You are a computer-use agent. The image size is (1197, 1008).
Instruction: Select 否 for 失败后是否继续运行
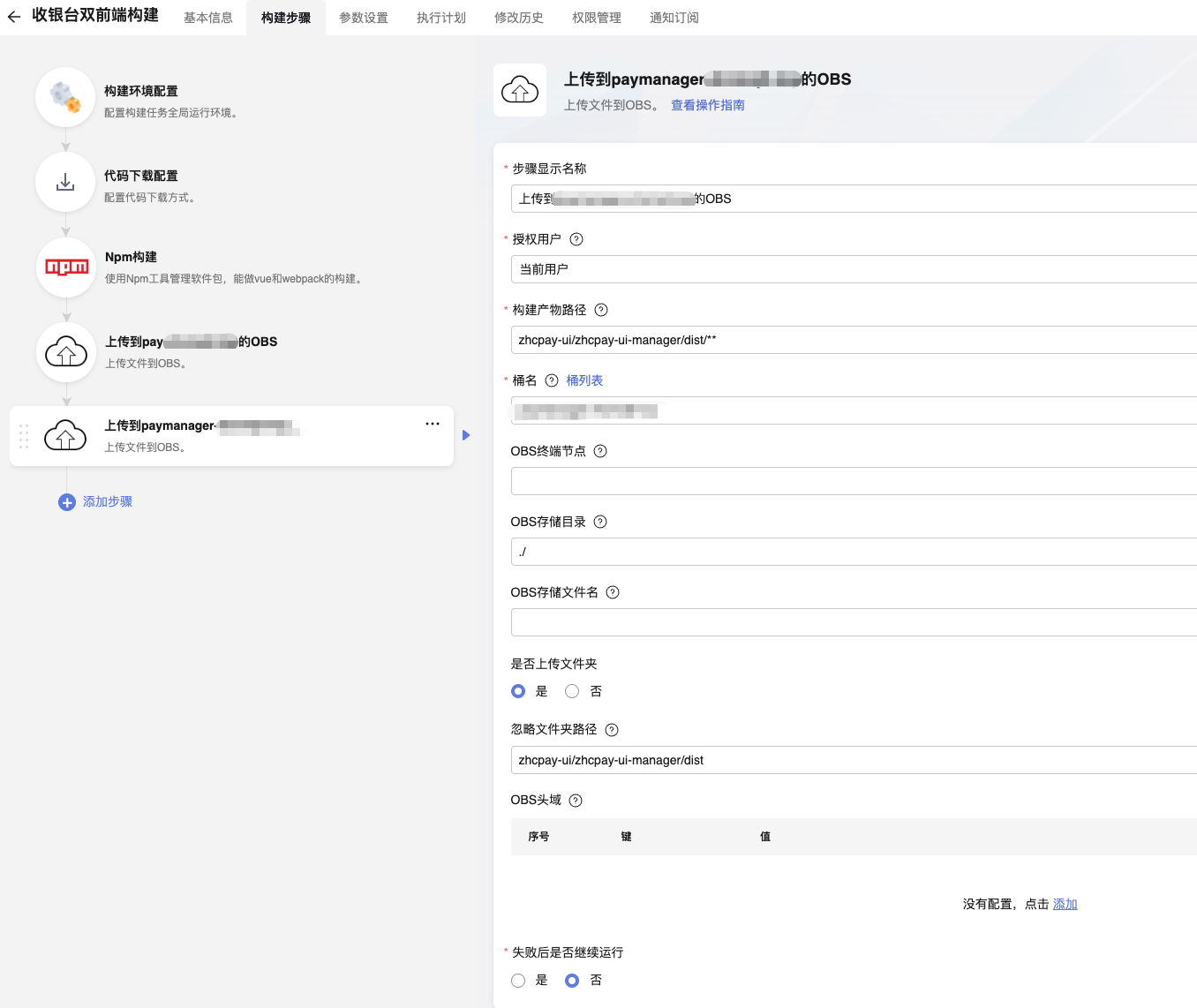tap(572, 981)
